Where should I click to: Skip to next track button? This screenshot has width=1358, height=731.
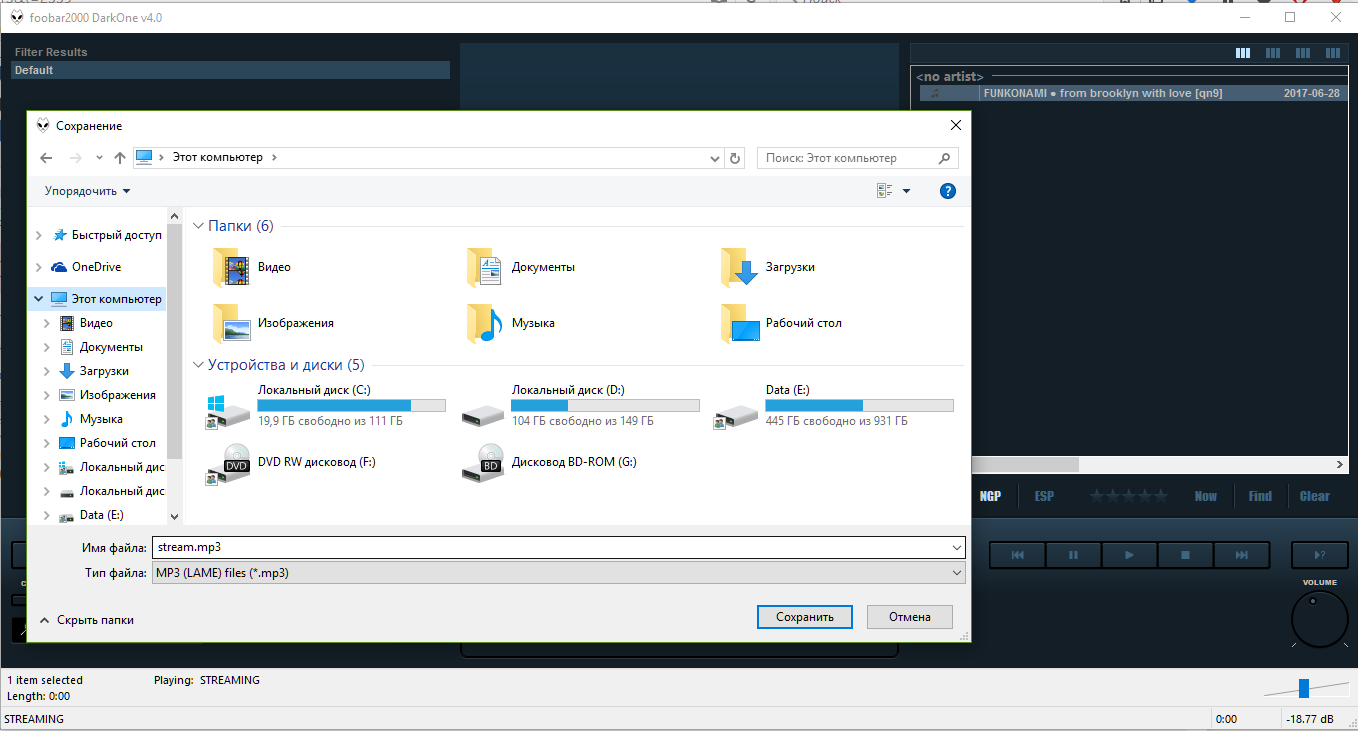click(1241, 555)
